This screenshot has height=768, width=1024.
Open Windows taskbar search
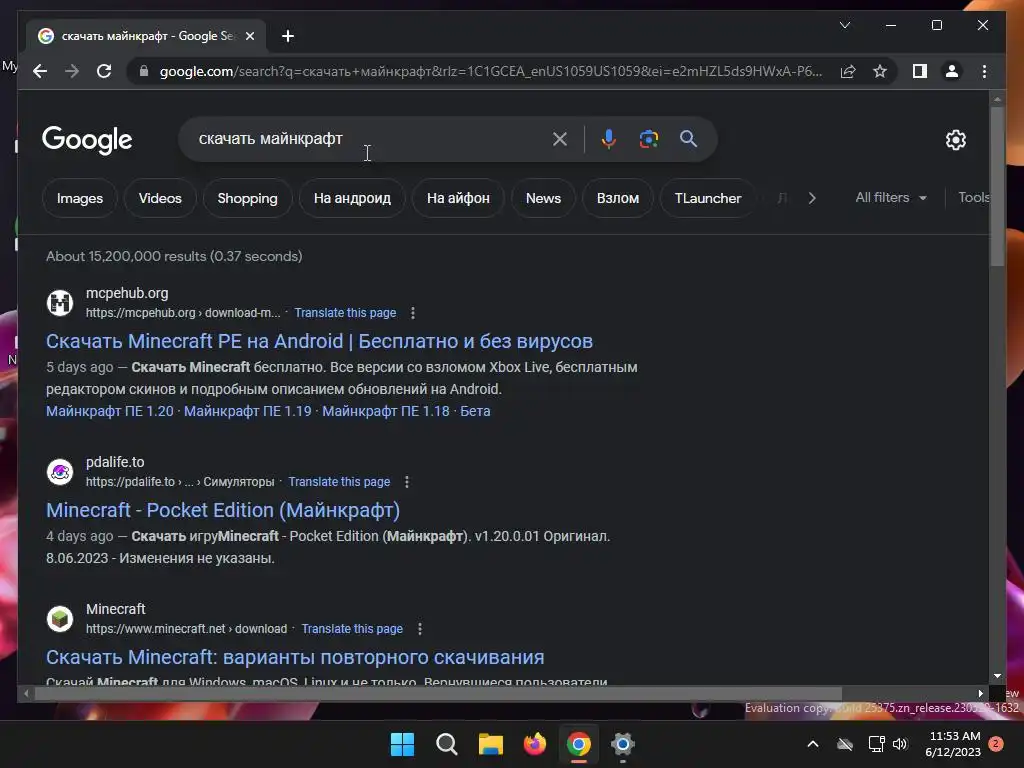click(447, 744)
